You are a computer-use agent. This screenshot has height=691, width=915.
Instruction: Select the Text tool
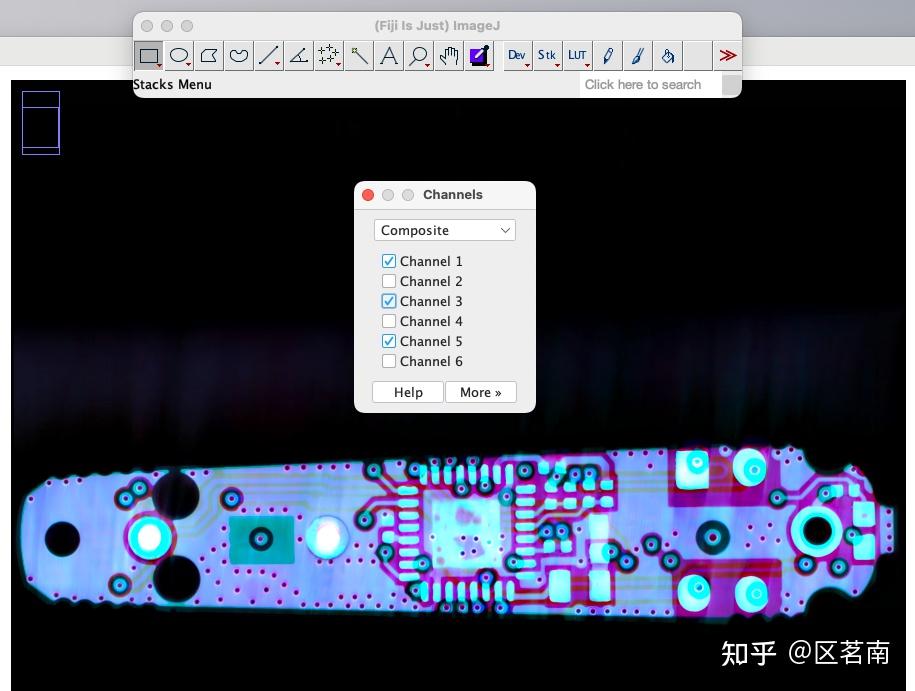388,55
